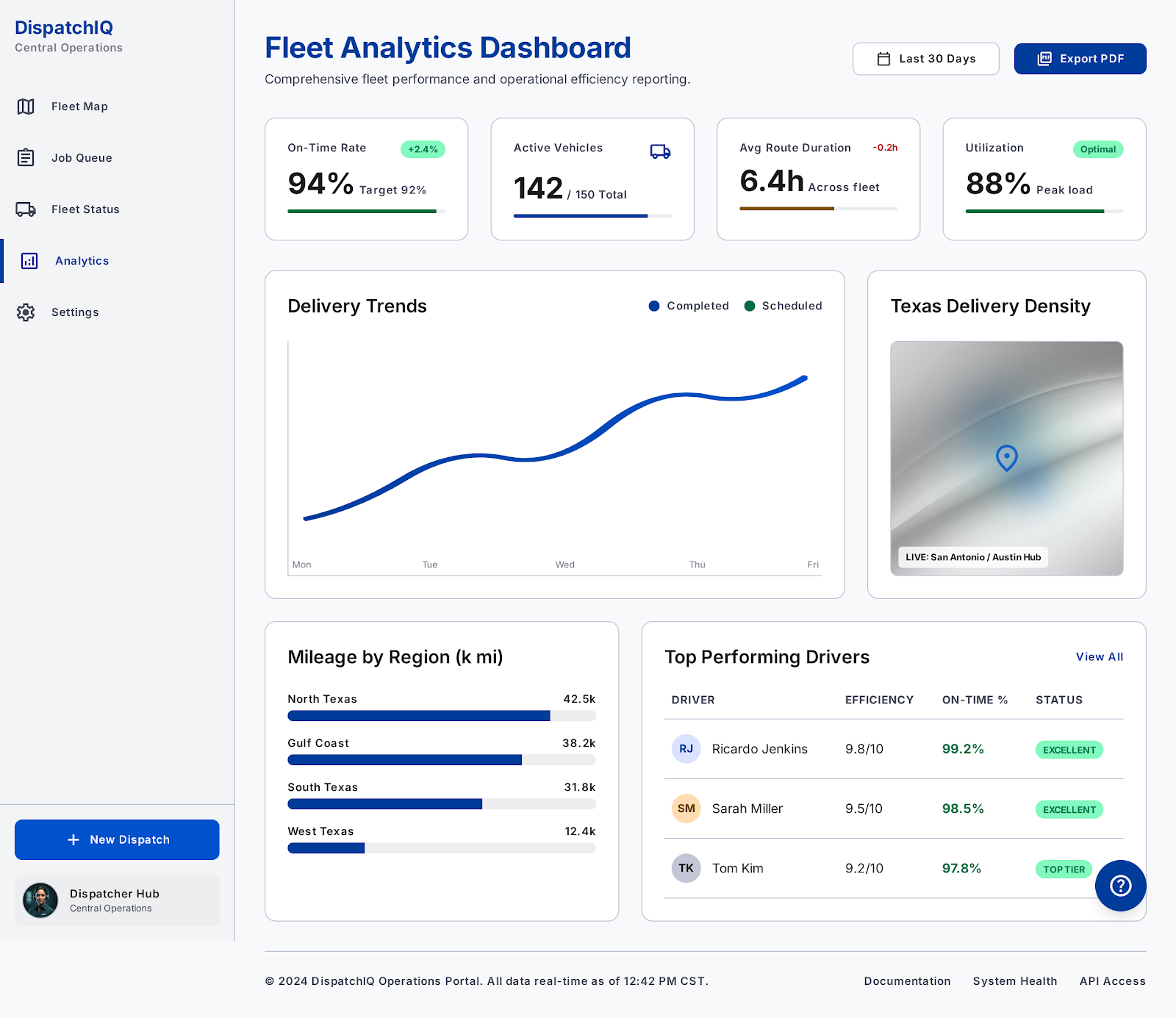
Task: Click the +2.4% badge on On-Time Rate
Action: click(x=423, y=149)
